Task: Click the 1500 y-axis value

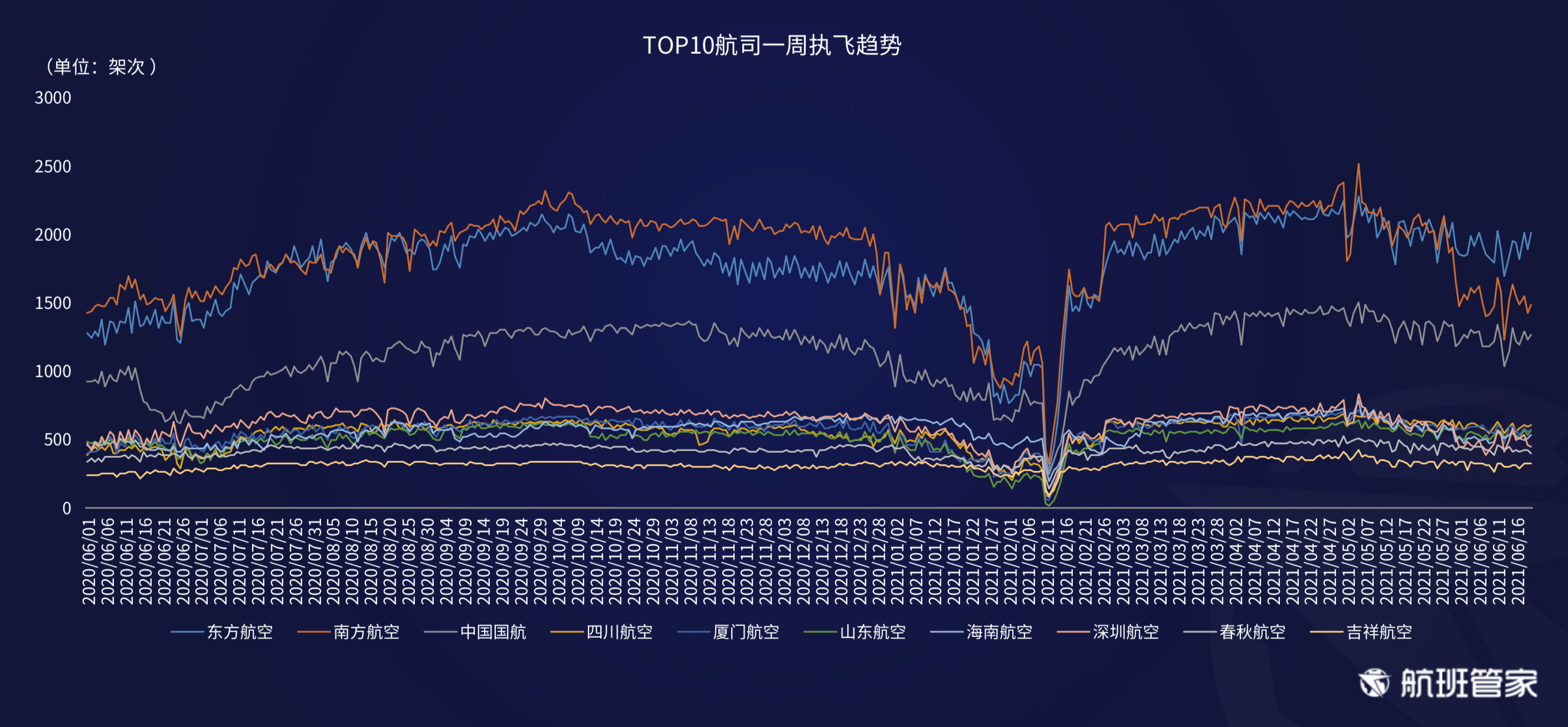Action: click(x=53, y=303)
